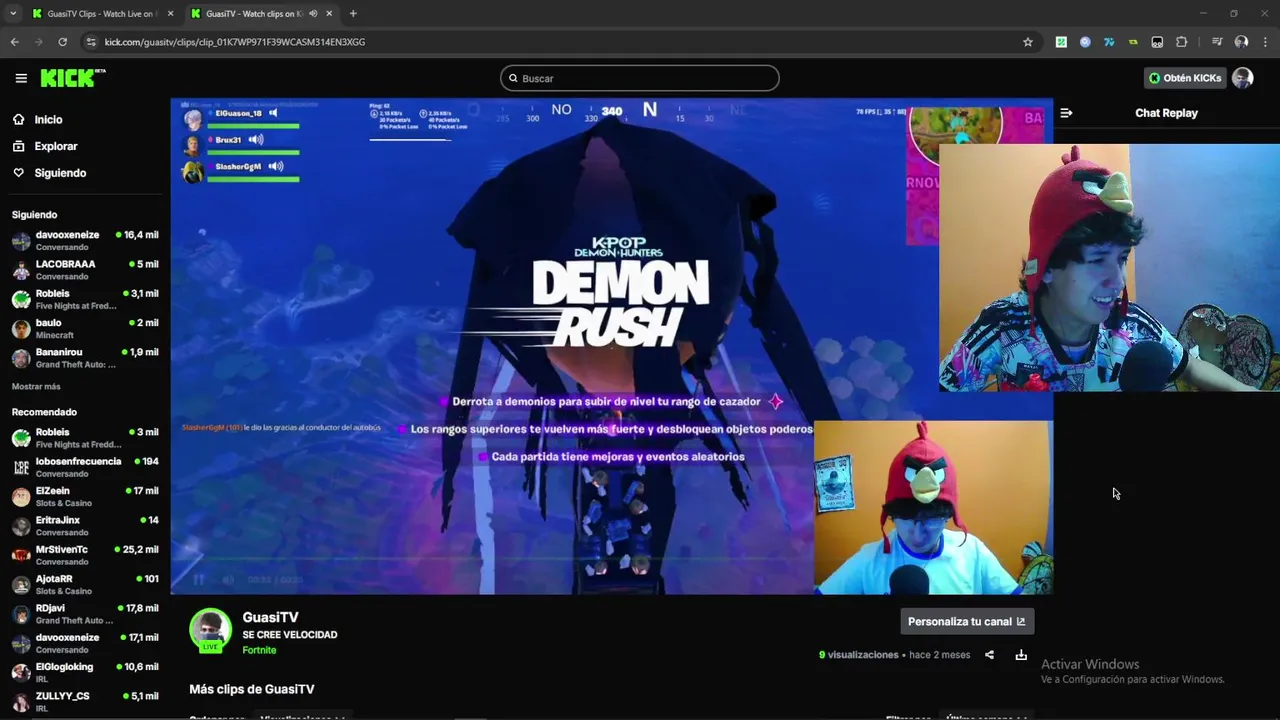Open the ElGlogloking IRL channel
Screen dimensions: 1280x720
tap(85, 673)
